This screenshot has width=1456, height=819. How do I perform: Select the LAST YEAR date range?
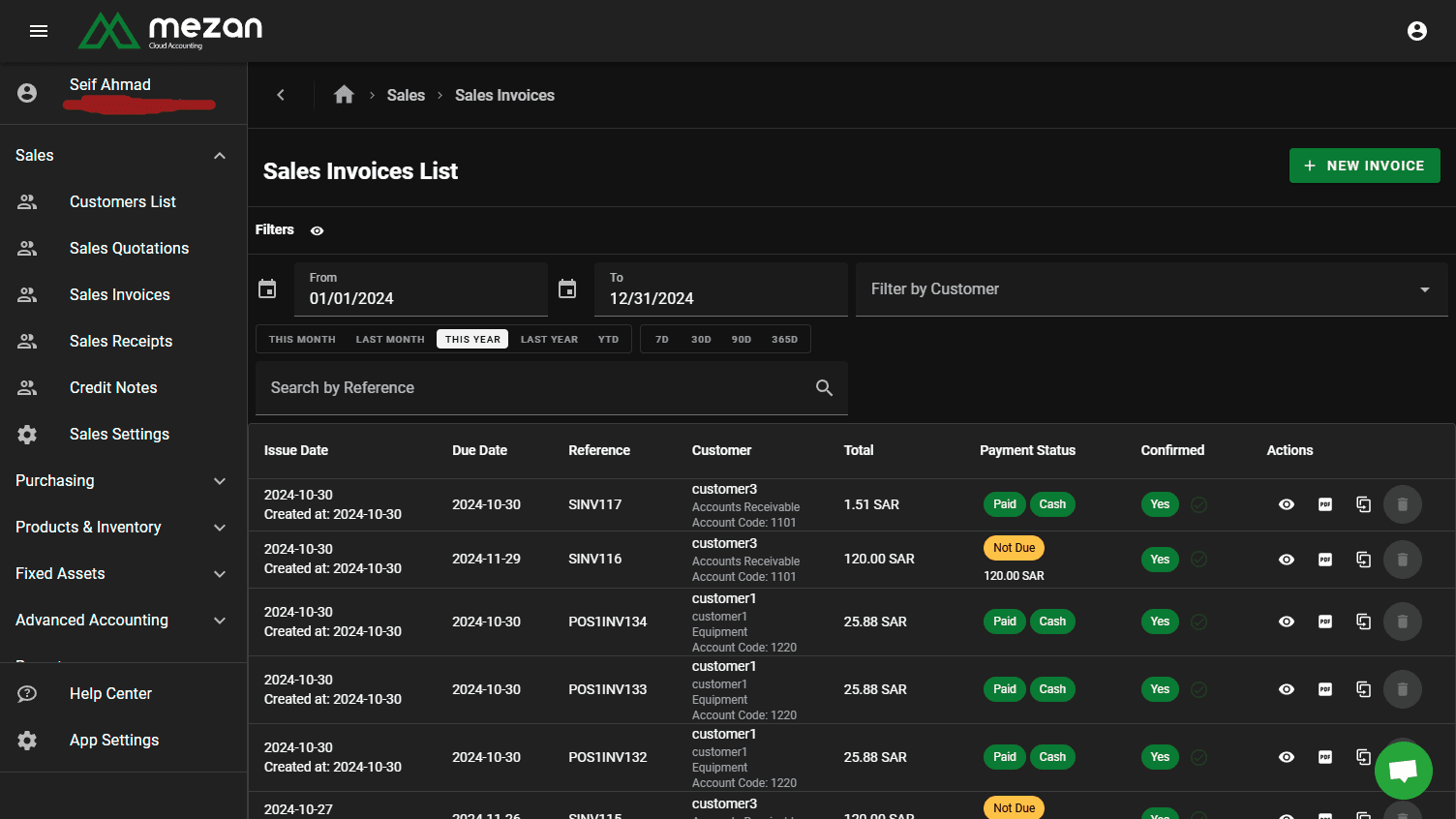(549, 339)
